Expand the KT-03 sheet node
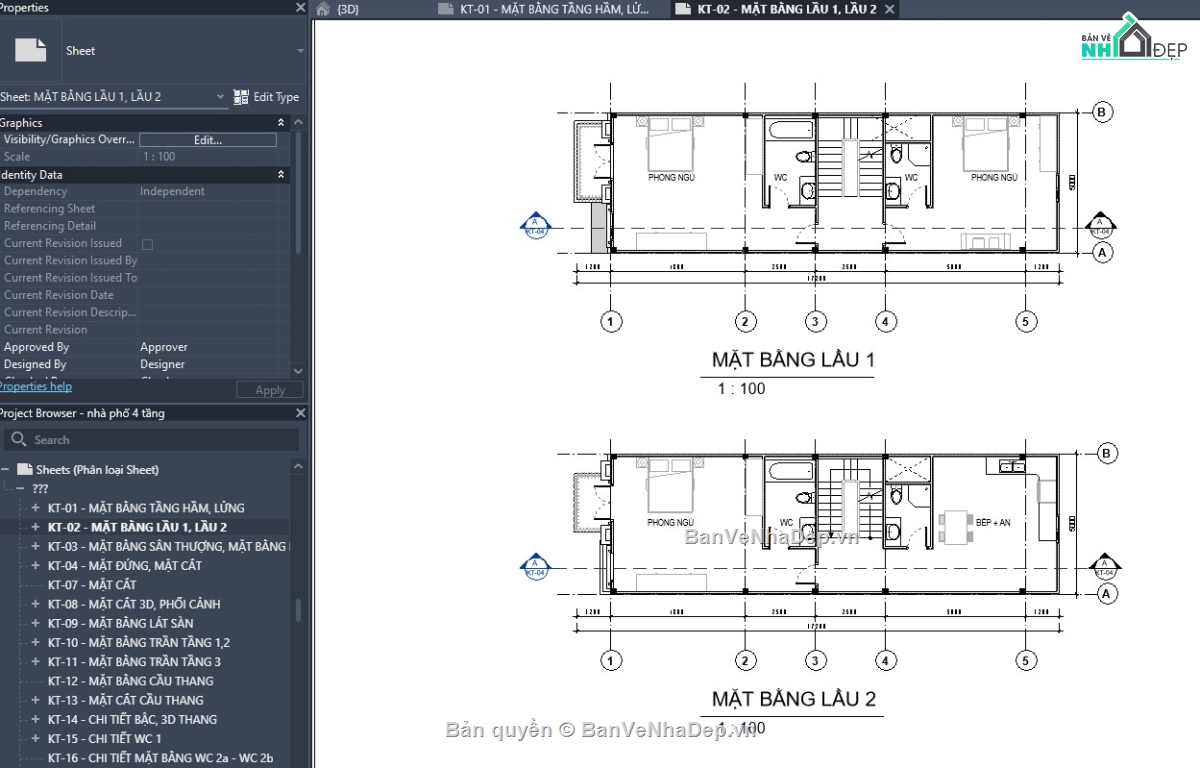This screenshot has width=1200, height=768. pos(36,546)
